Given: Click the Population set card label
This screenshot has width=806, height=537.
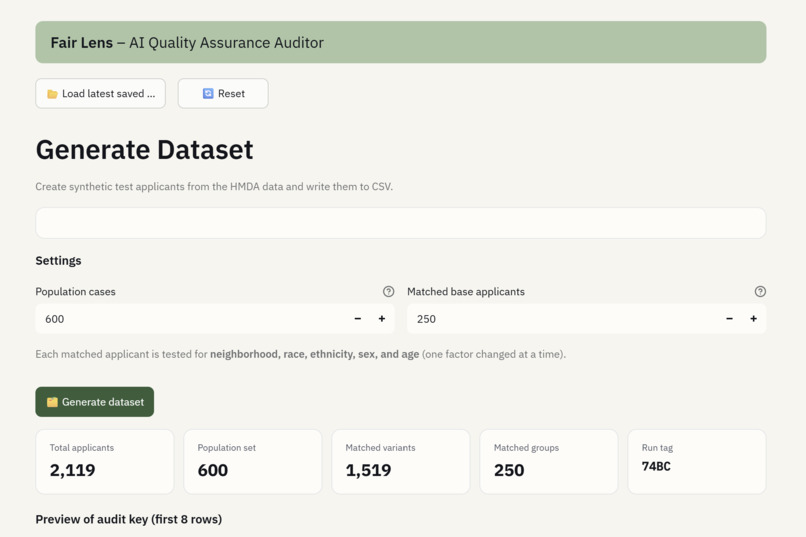Looking at the screenshot, I should pos(227,448).
